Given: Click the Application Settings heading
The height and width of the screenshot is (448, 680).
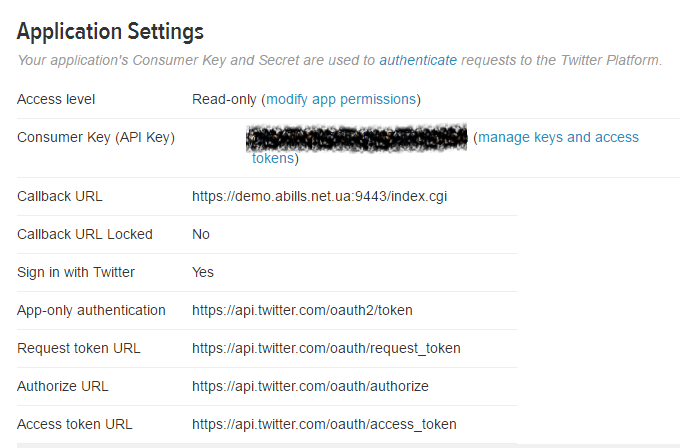Looking at the screenshot, I should point(110,32).
